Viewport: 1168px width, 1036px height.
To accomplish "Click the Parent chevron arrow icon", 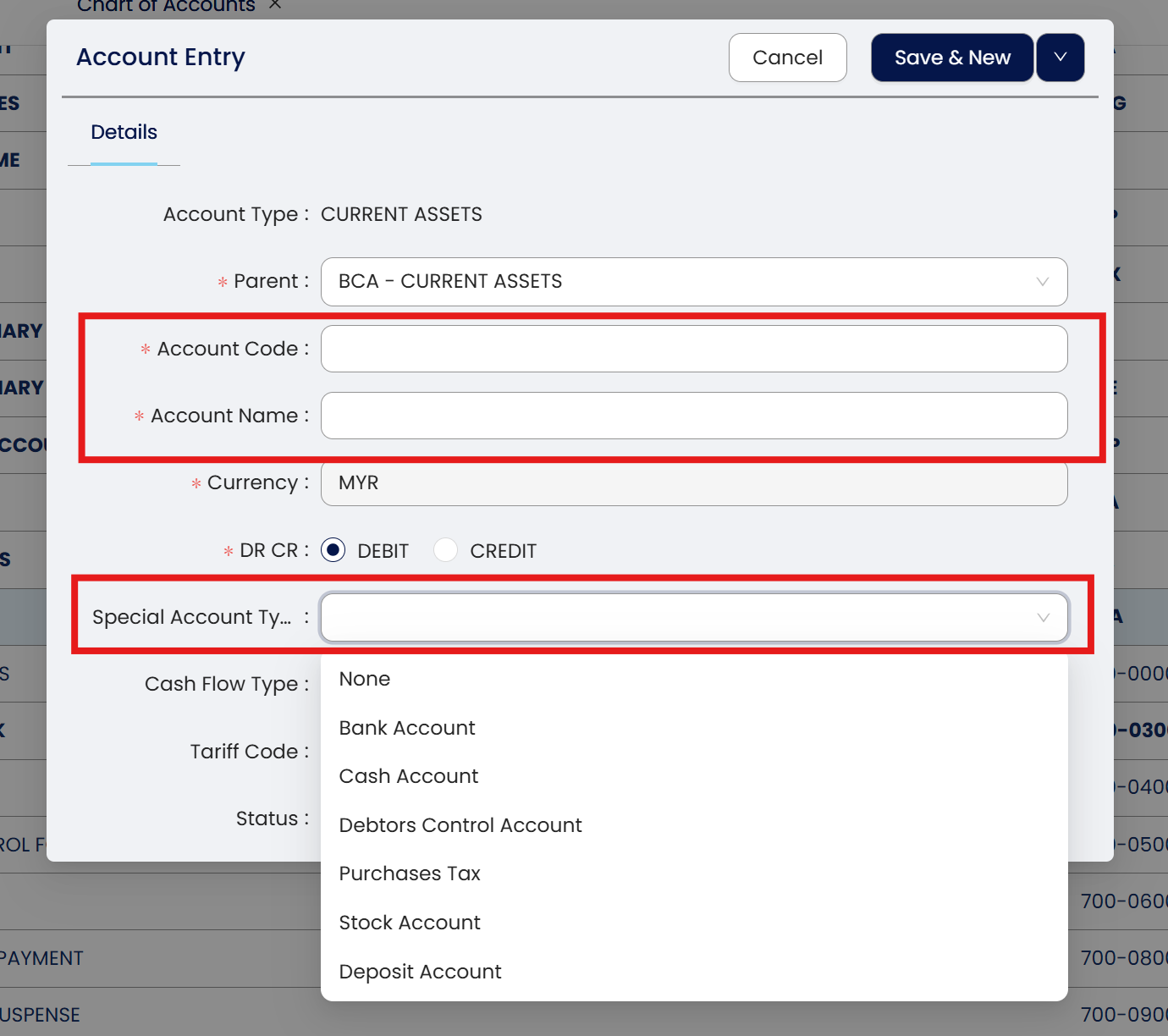I will tap(1043, 282).
